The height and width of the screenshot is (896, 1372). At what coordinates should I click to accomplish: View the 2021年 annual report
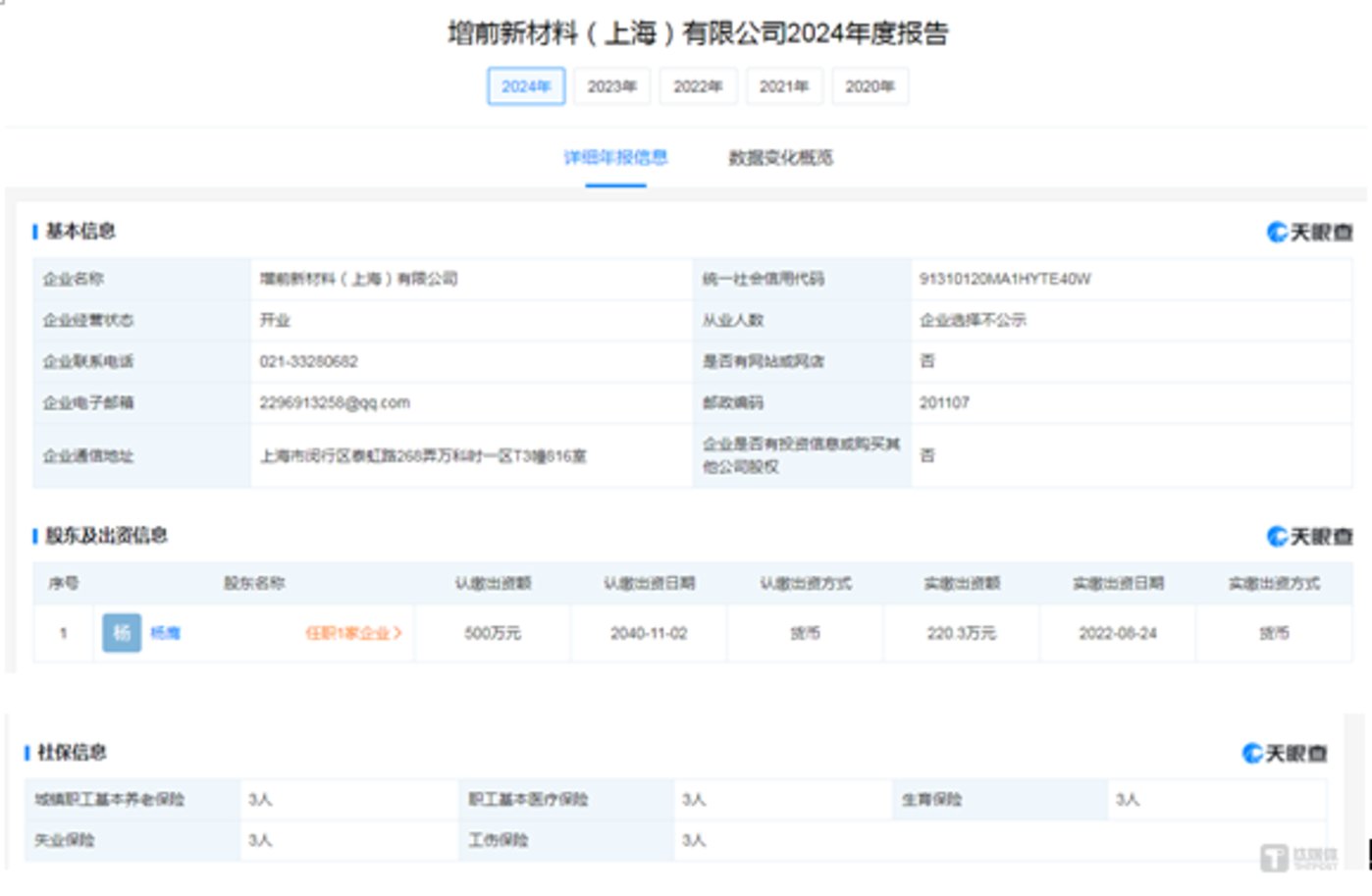click(x=783, y=86)
